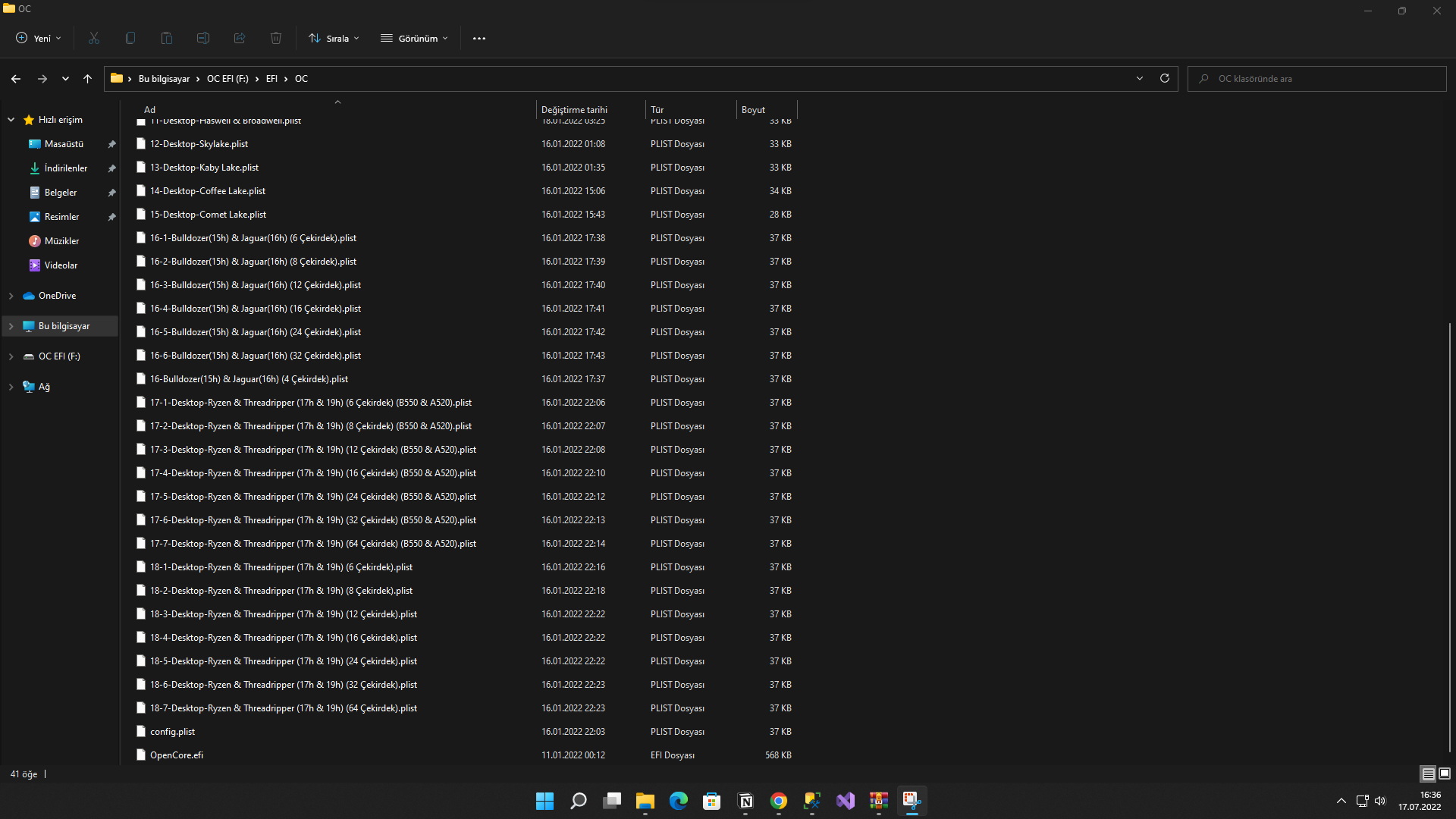This screenshot has height=819, width=1456.
Task: Click the Refresh button beside address bar
Action: pyautogui.click(x=1165, y=78)
